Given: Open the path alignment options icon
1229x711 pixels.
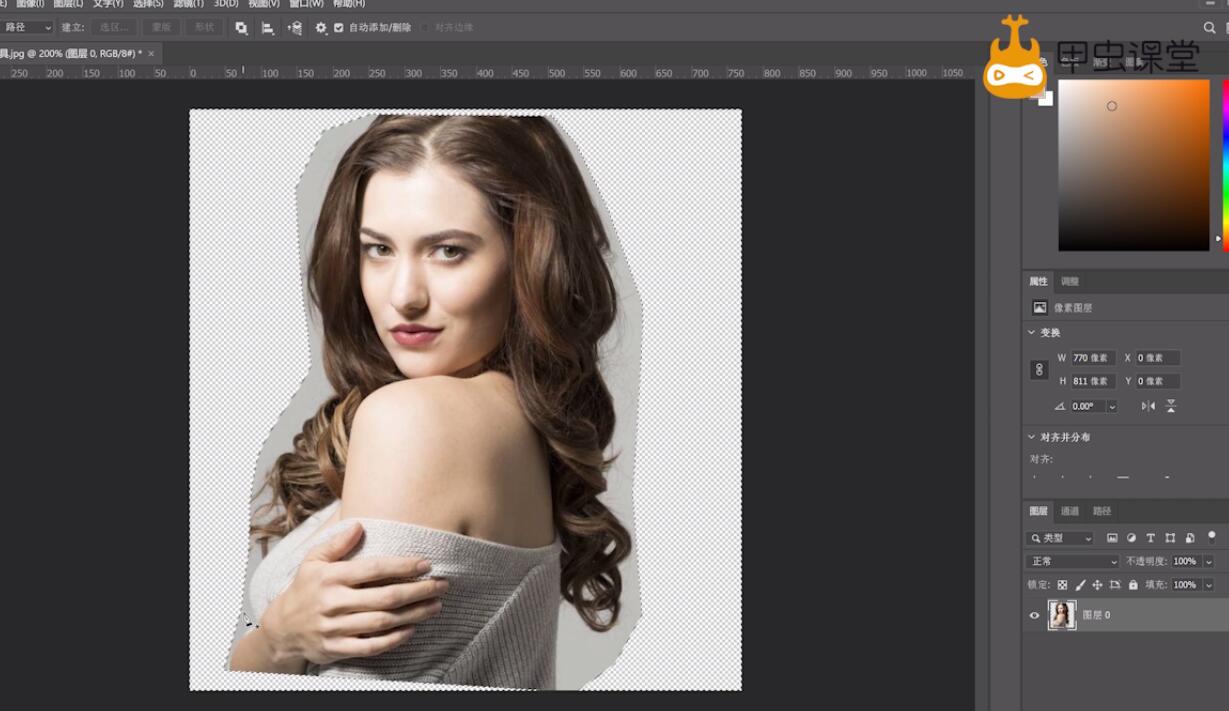Looking at the screenshot, I should pyautogui.click(x=268, y=28).
